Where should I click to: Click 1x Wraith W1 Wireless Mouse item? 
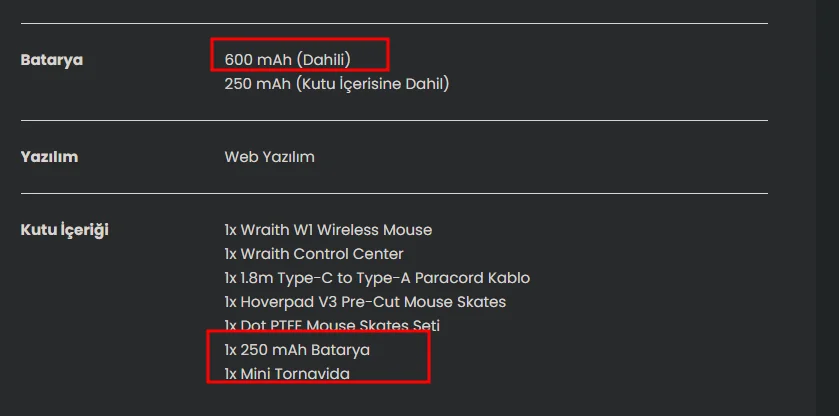pos(328,230)
